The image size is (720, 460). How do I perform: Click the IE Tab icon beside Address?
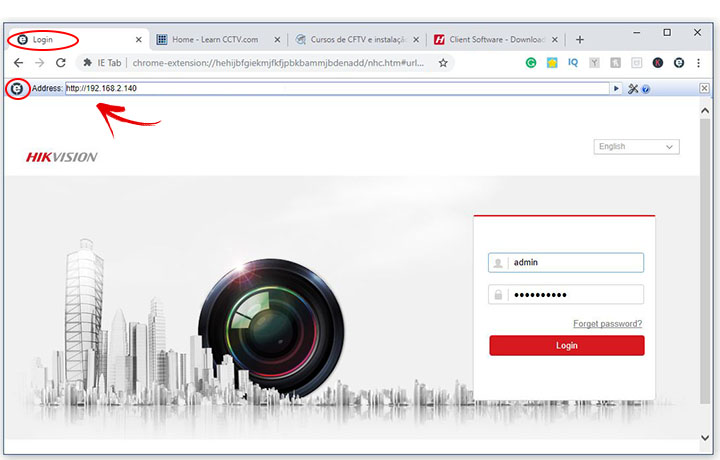tap(16, 89)
